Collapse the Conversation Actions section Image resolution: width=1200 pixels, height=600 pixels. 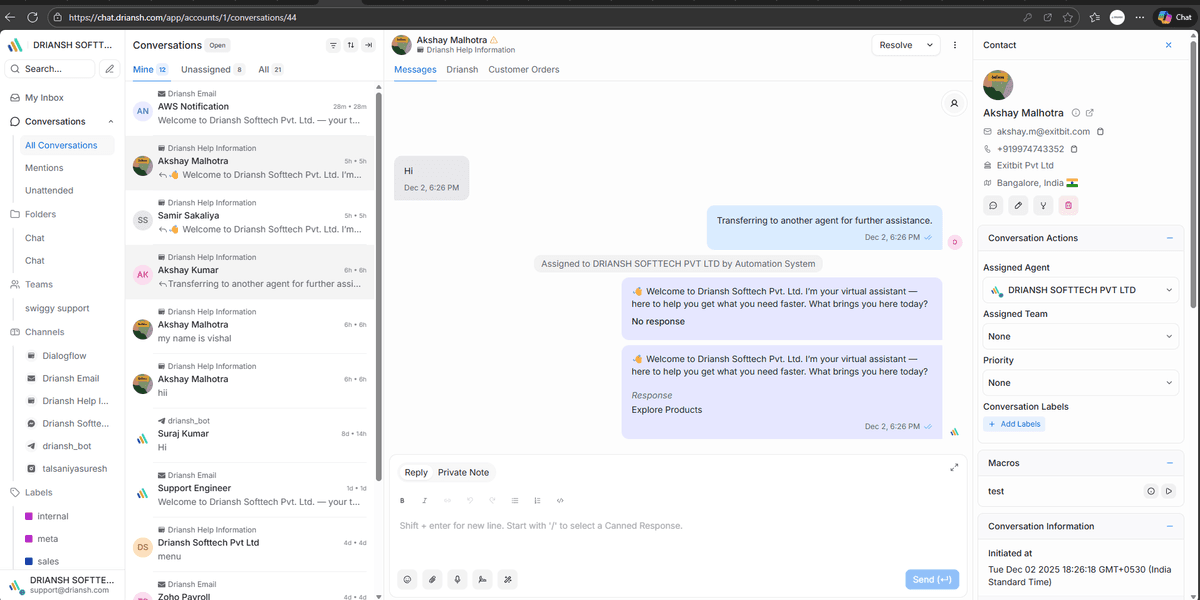click(x=1169, y=238)
